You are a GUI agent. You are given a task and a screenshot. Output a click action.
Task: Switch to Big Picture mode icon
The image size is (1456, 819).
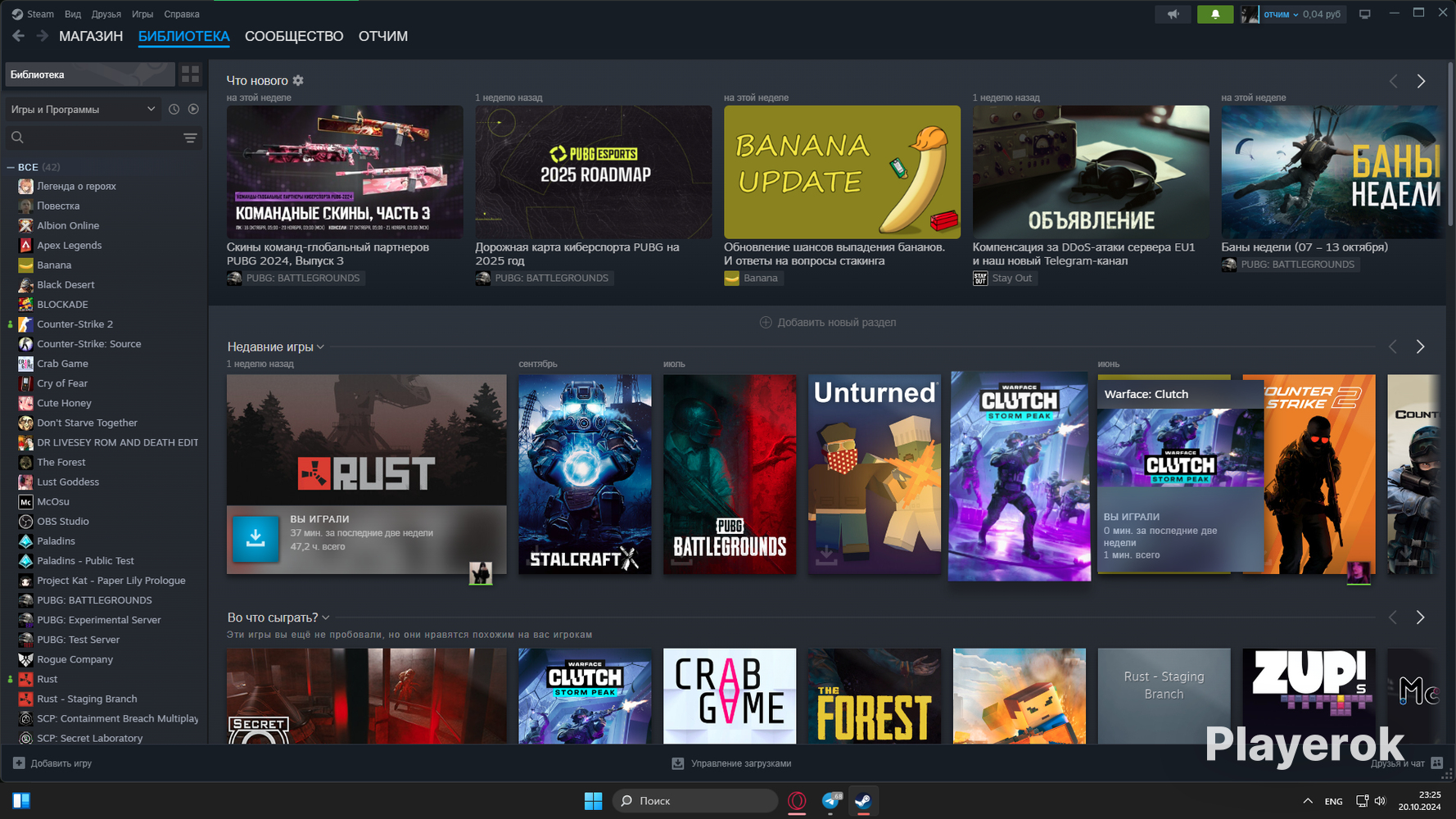(1364, 14)
